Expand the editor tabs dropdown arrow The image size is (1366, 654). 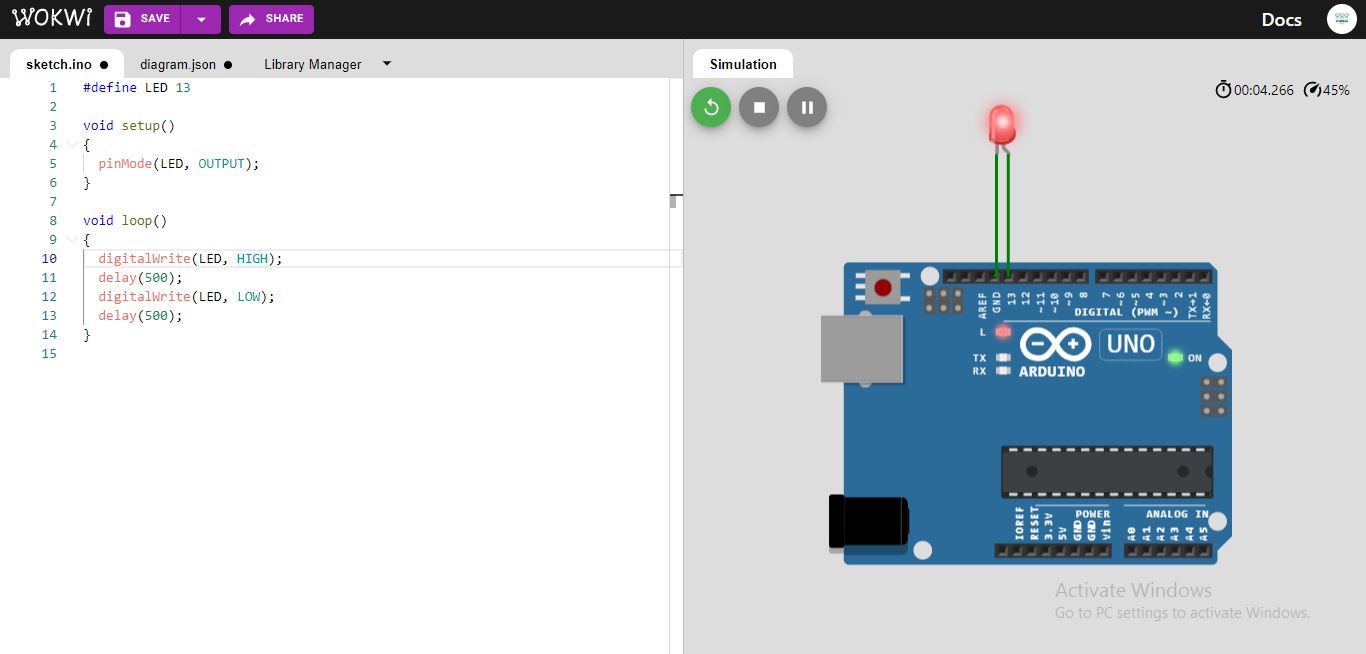[x=387, y=64]
